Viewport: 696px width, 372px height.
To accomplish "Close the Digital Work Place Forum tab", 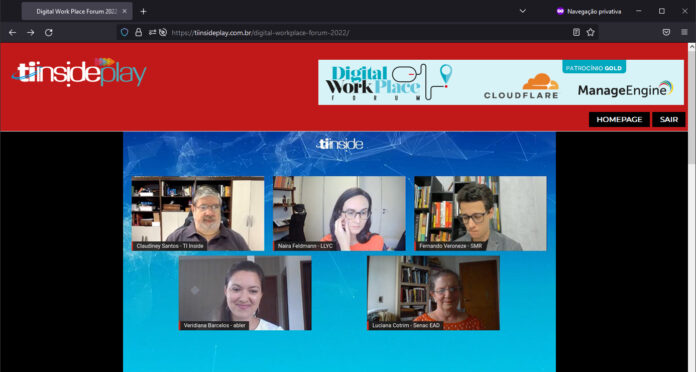I will (x=124, y=12).
